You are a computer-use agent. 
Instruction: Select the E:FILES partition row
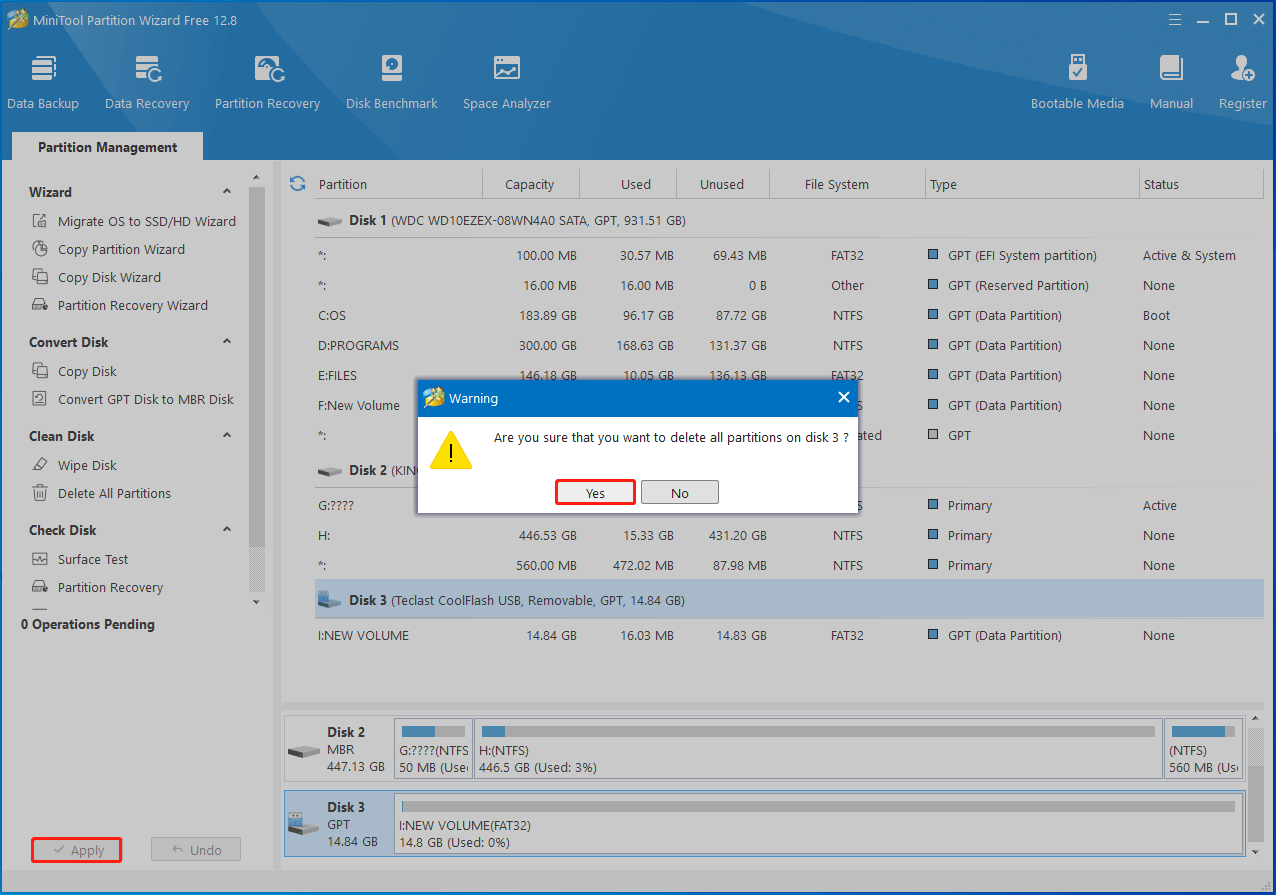pyautogui.click(x=789, y=375)
